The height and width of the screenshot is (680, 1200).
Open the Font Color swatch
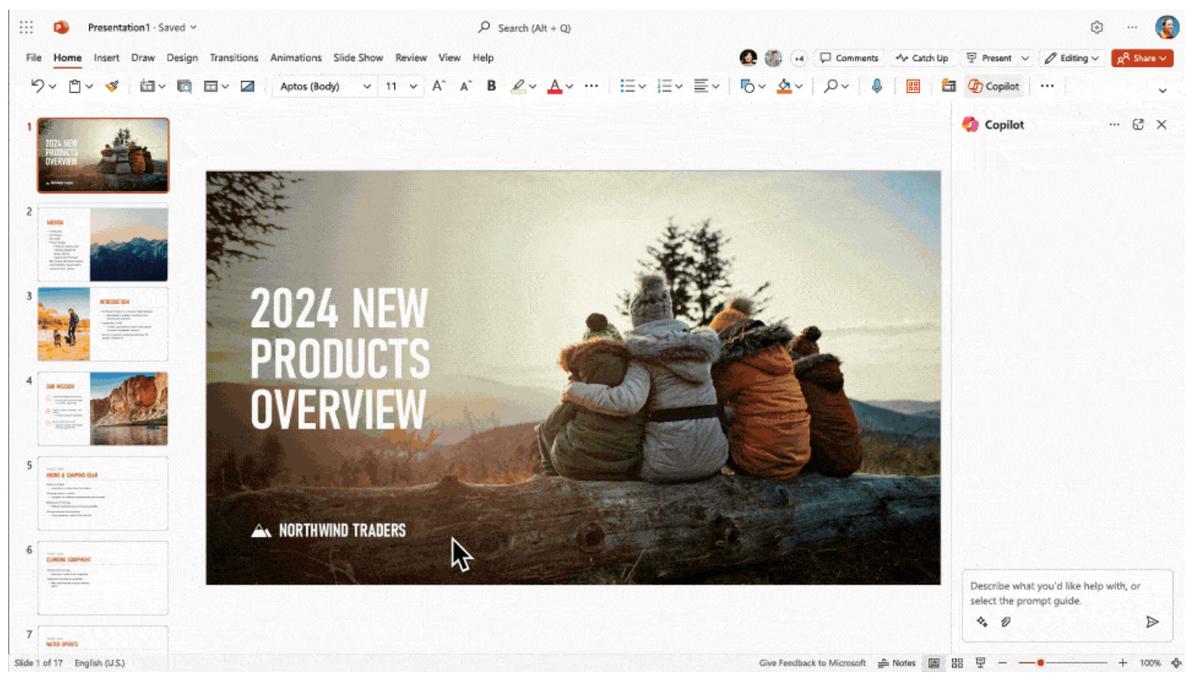pos(556,86)
